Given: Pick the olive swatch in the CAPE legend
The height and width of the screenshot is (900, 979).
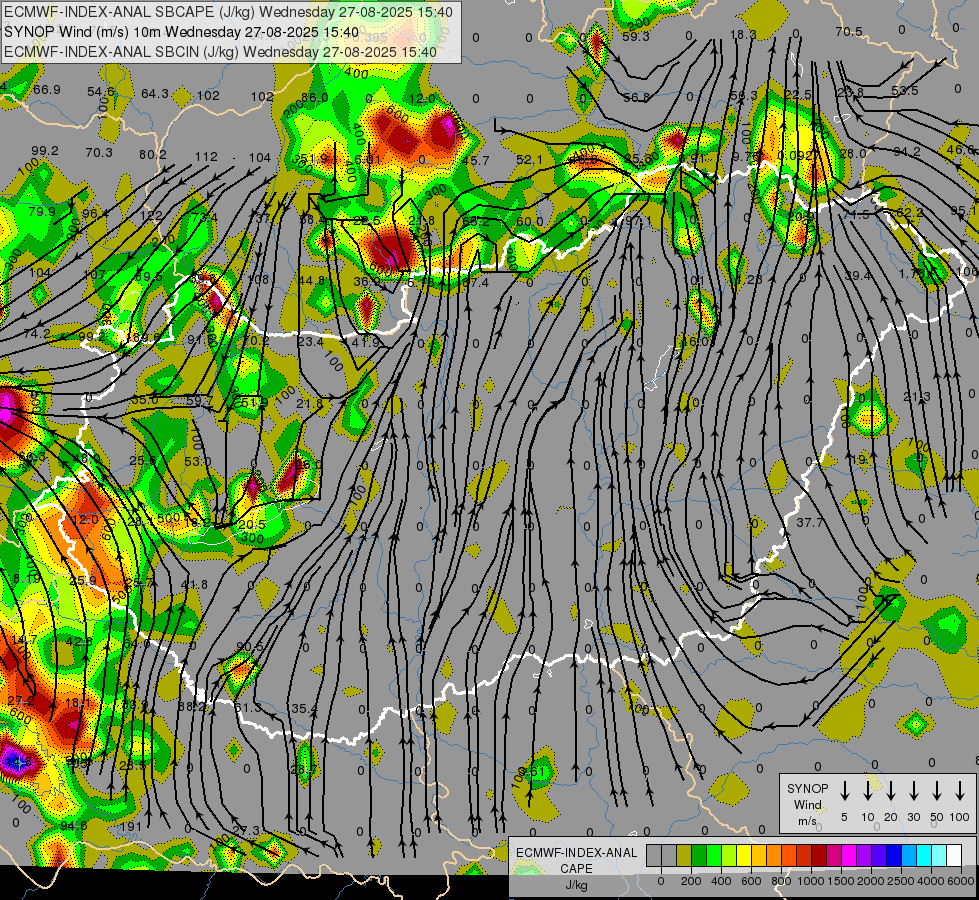Looking at the screenshot, I should 684,855.
